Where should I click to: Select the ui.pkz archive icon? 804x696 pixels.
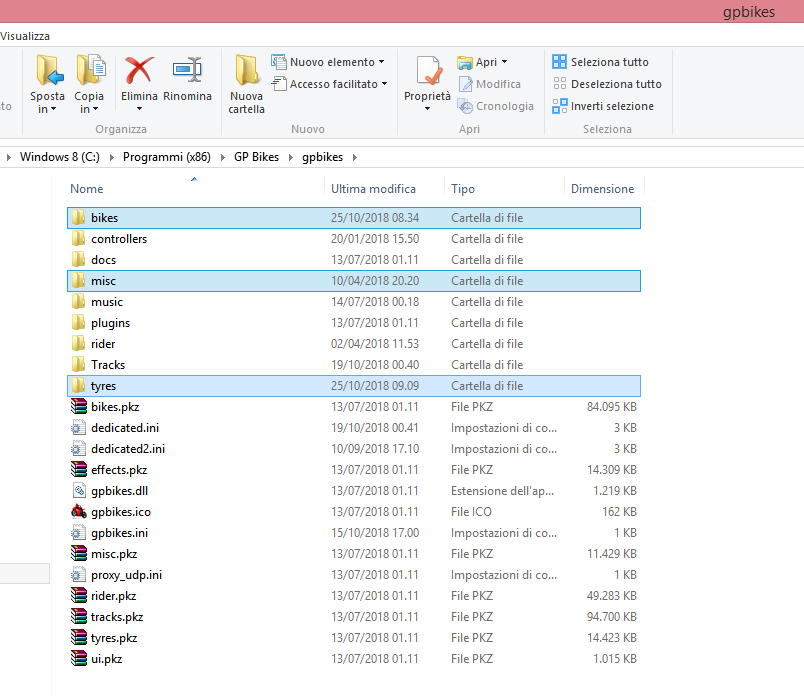79,659
